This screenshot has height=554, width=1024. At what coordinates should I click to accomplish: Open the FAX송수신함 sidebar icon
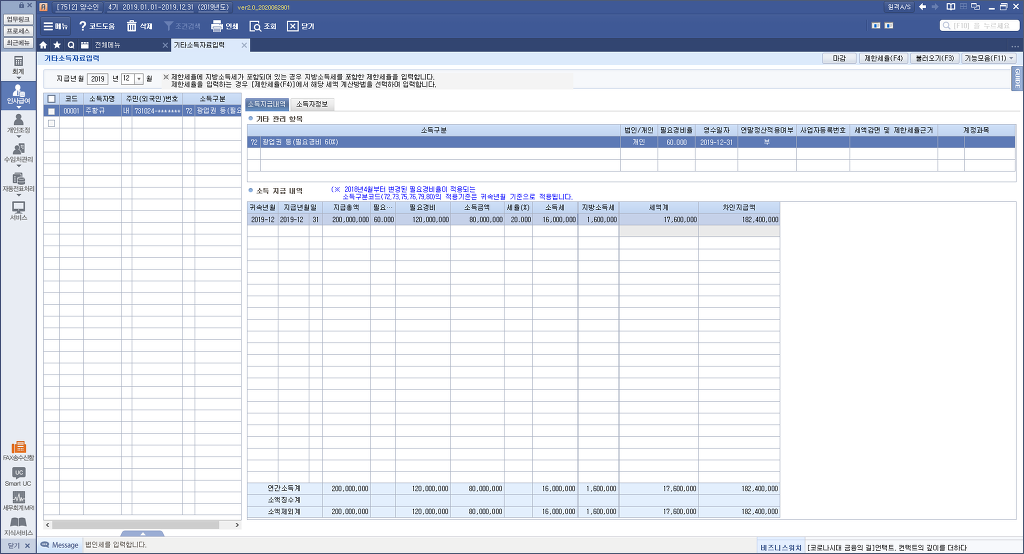18,450
